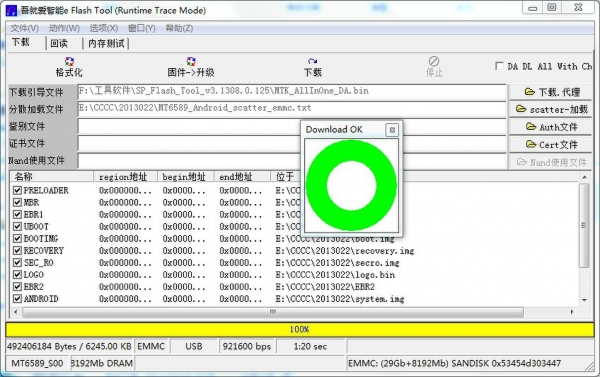Click the 固件->升级 firmware upgrade icon
Viewport: 600px width, 377px height.
[191, 61]
